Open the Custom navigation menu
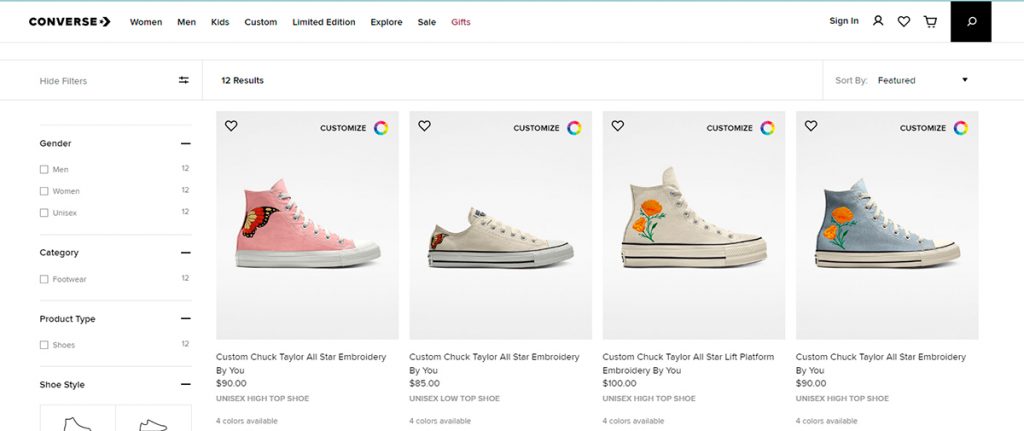 click(261, 22)
